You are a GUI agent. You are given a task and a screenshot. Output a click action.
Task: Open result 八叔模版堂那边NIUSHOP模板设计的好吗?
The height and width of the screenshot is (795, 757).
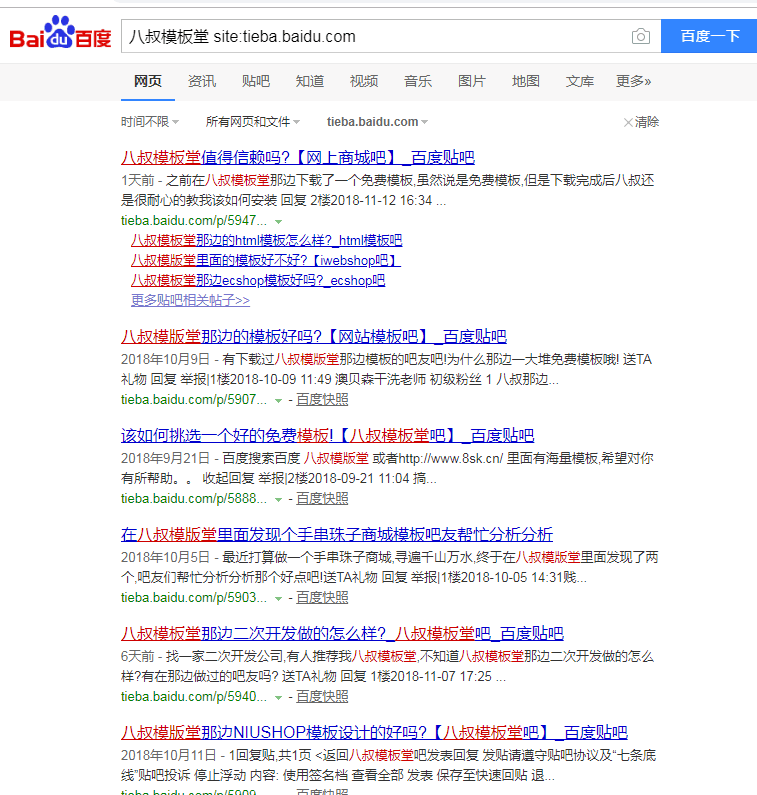(374, 733)
